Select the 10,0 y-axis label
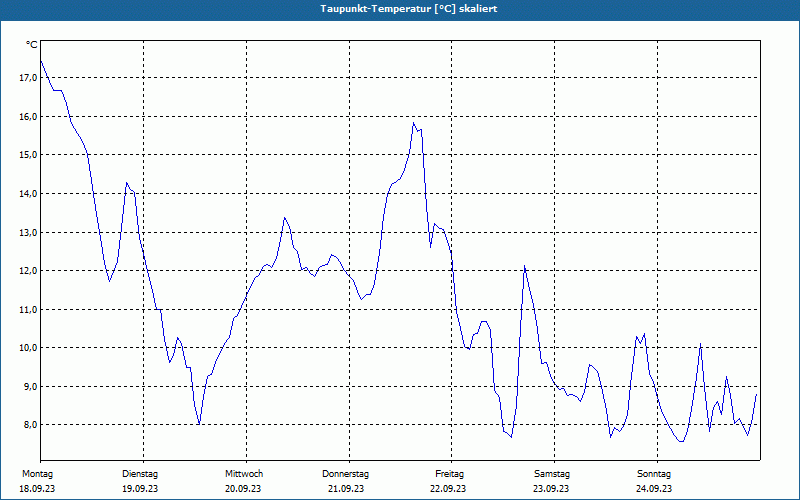The image size is (800, 500). (29, 347)
